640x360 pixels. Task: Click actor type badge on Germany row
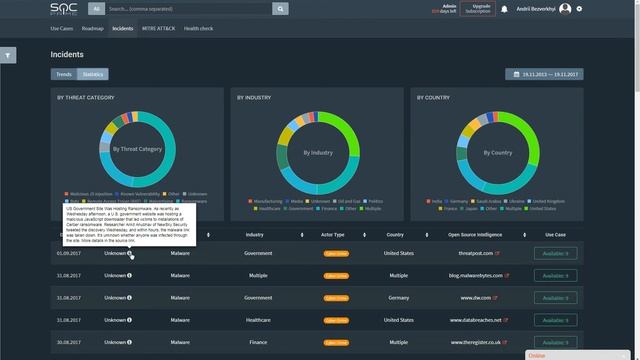click(336, 298)
